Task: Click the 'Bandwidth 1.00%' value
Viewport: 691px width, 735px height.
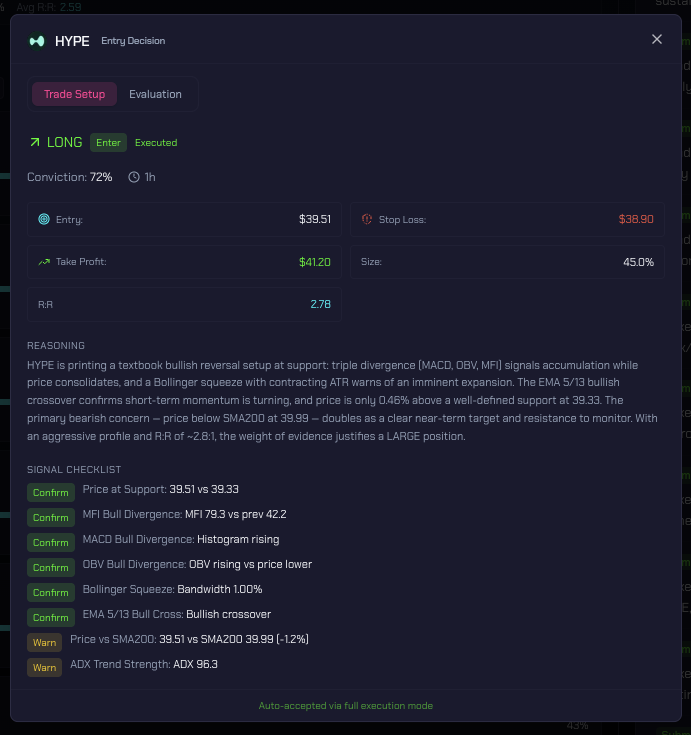Action: coord(220,589)
